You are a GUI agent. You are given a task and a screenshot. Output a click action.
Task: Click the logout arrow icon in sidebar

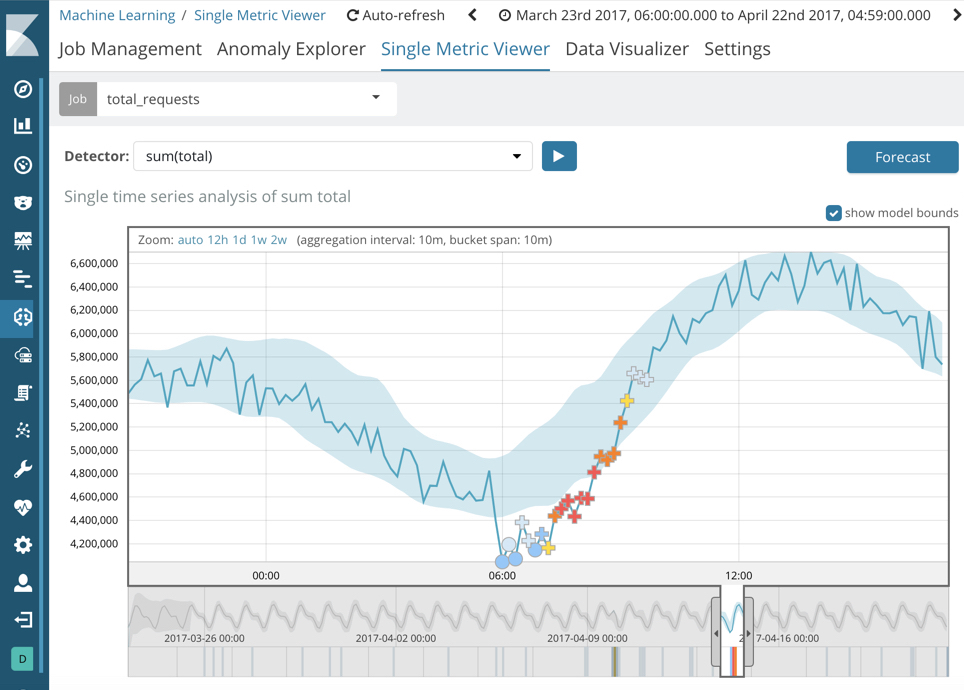click(x=22, y=620)
